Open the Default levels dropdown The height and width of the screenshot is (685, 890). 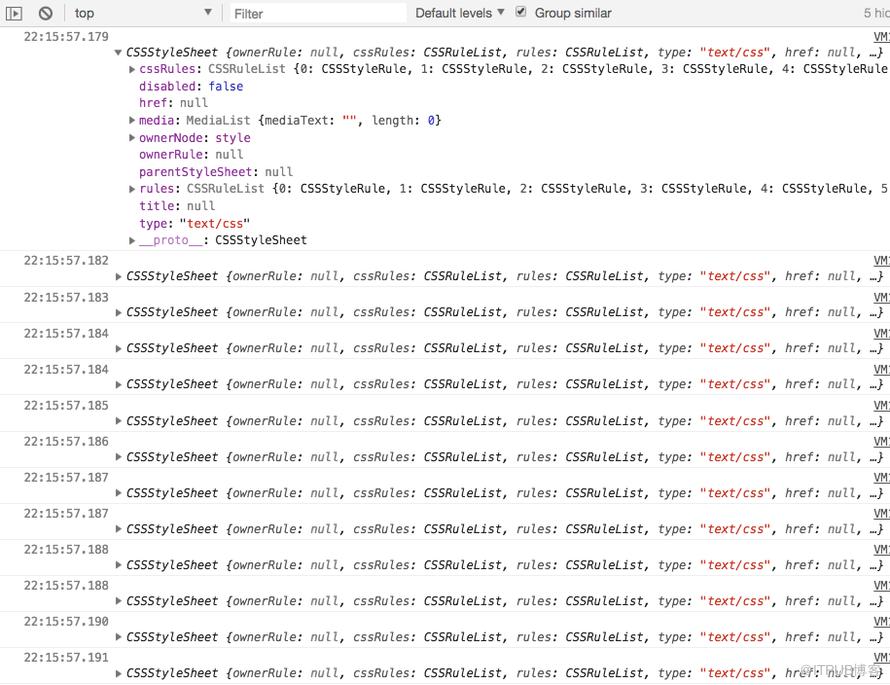(x=460, y=13)
